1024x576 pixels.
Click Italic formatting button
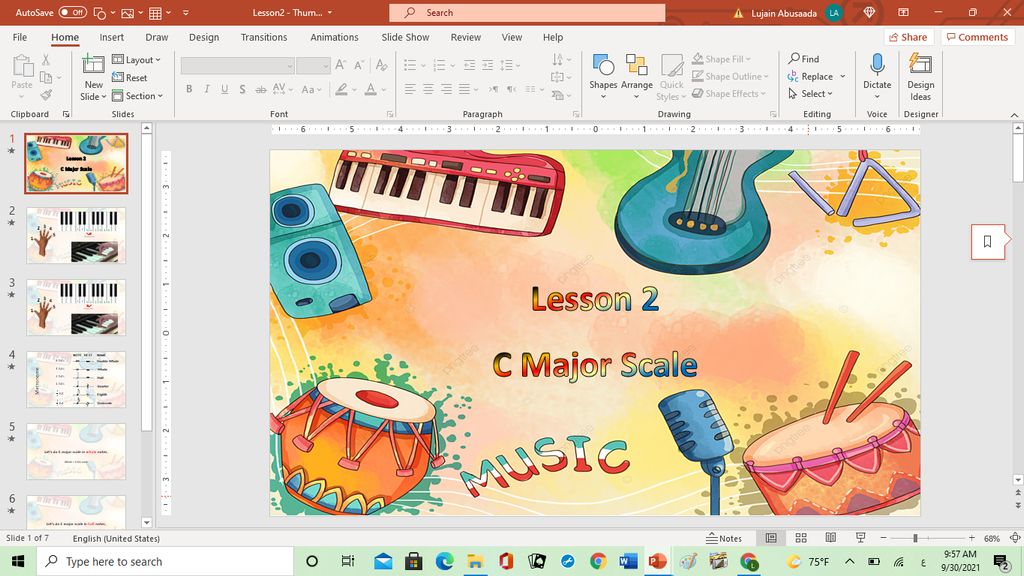tap(206, 89)
